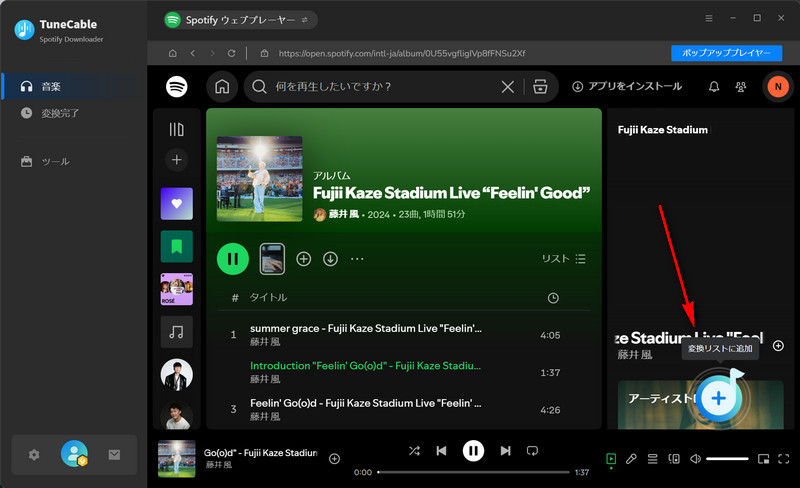Switch source via Spotify ウェブプレーヤー selector
The width and height of the screenshot is (800, 488).
(x=240, y=20)
